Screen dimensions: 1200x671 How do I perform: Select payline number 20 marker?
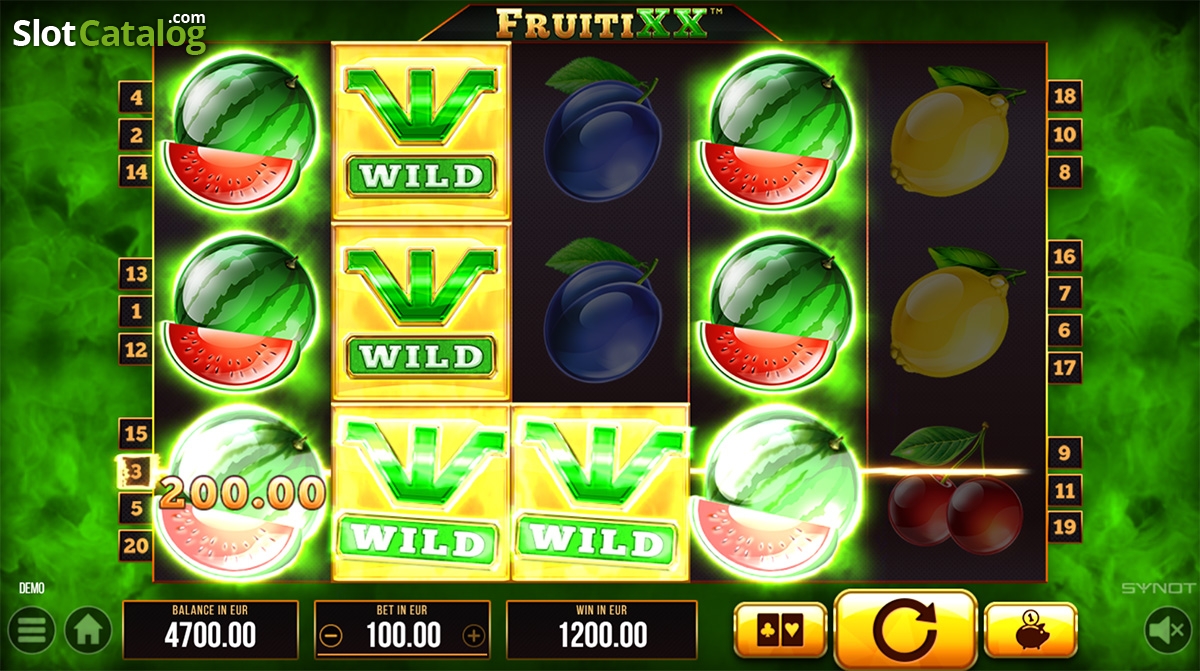point(136,545)
